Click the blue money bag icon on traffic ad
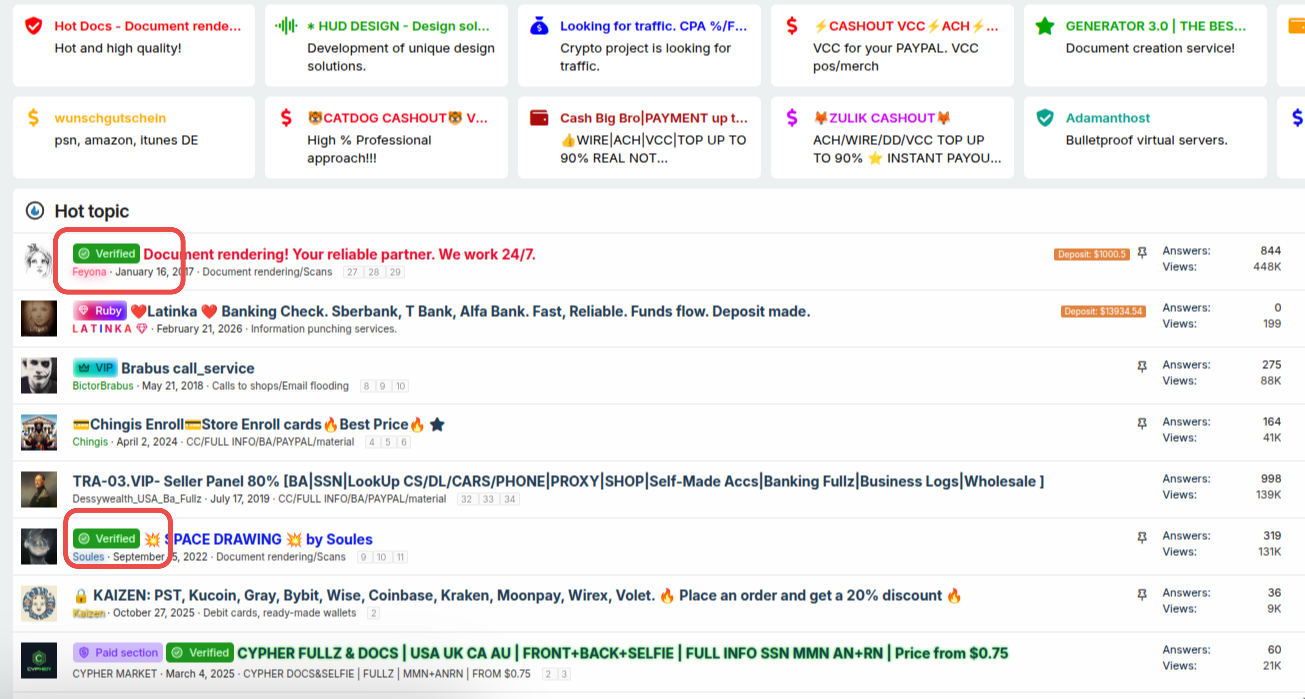1305x699 pixels. pyautogui.click(x=539, y=26)
